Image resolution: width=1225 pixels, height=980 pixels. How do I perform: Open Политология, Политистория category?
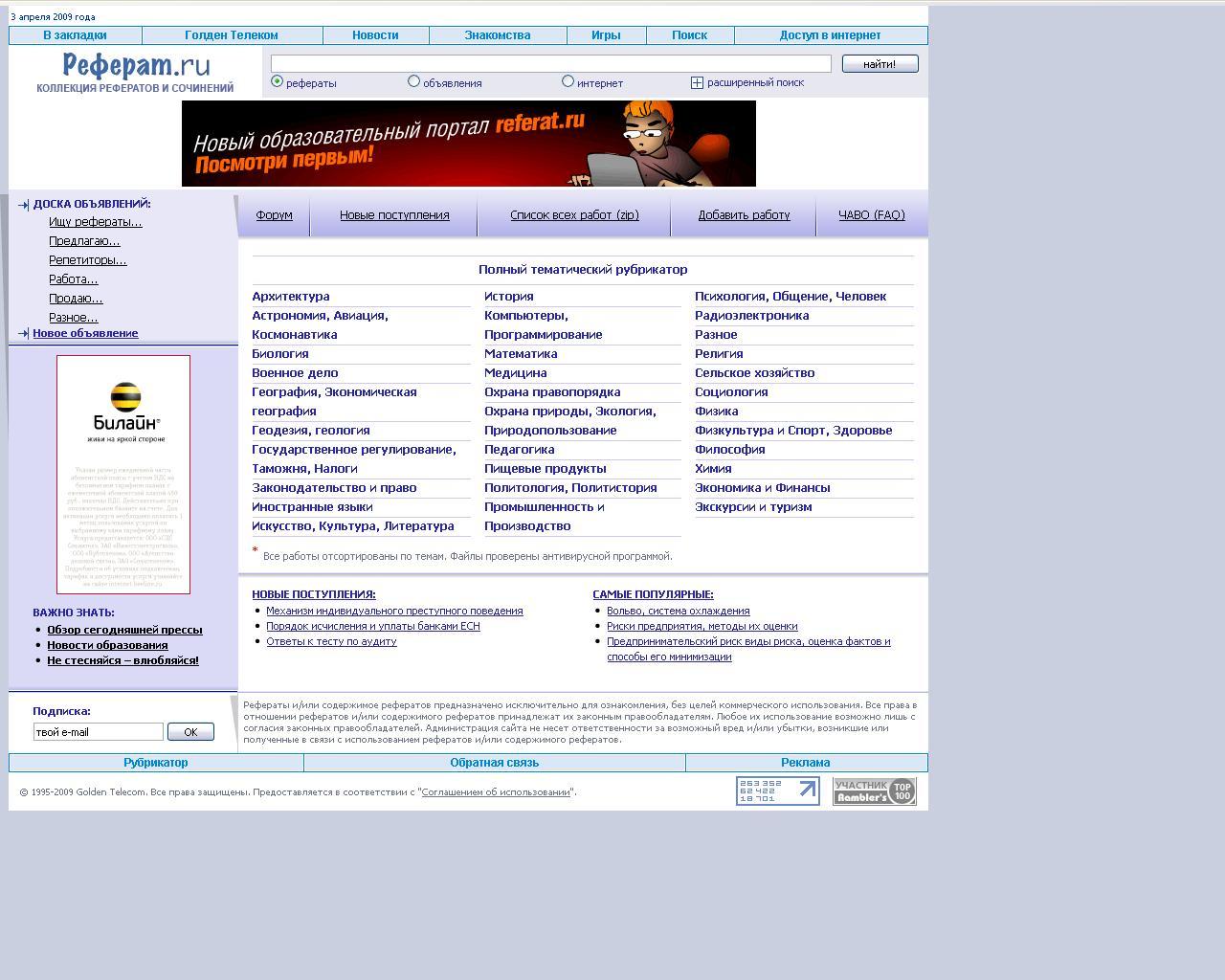570,488
